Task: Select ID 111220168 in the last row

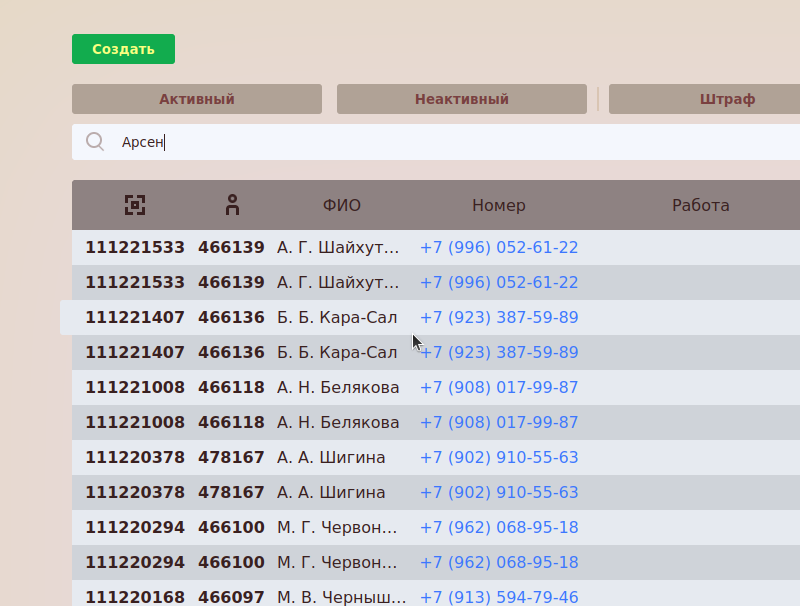Action: (135, 597)
